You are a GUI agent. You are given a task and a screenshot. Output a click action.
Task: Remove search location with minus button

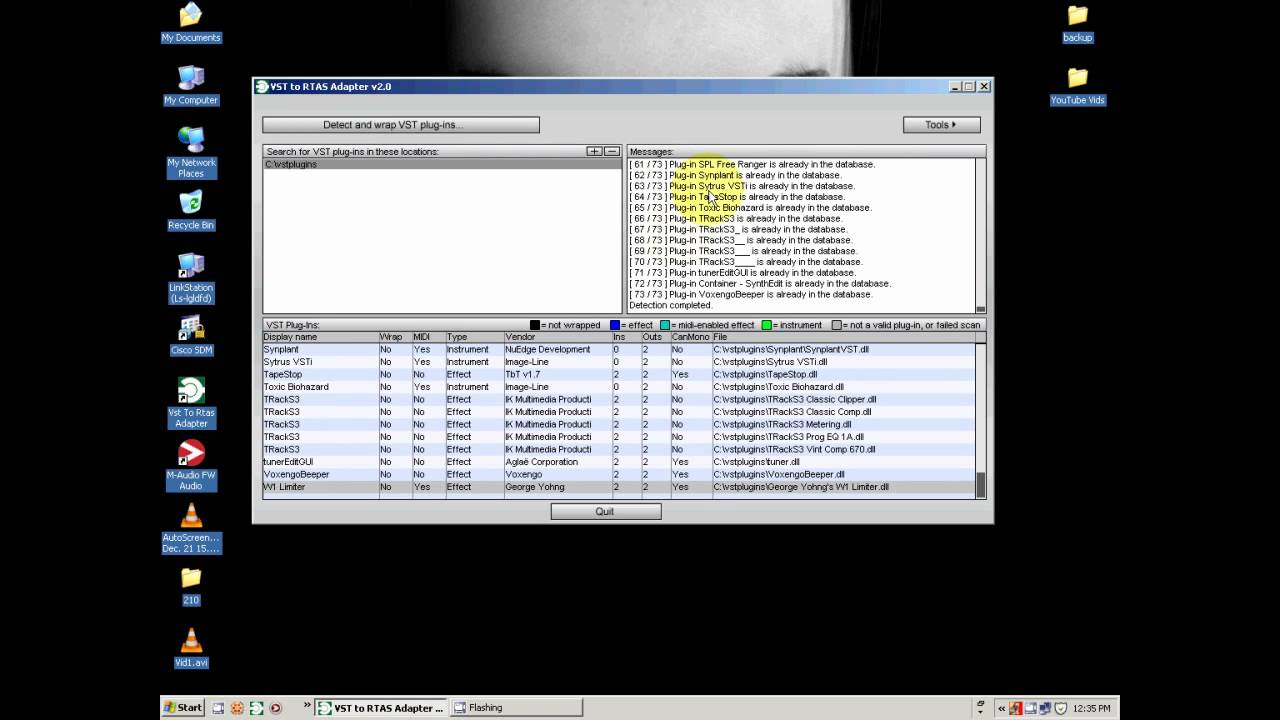pos(612,152)
